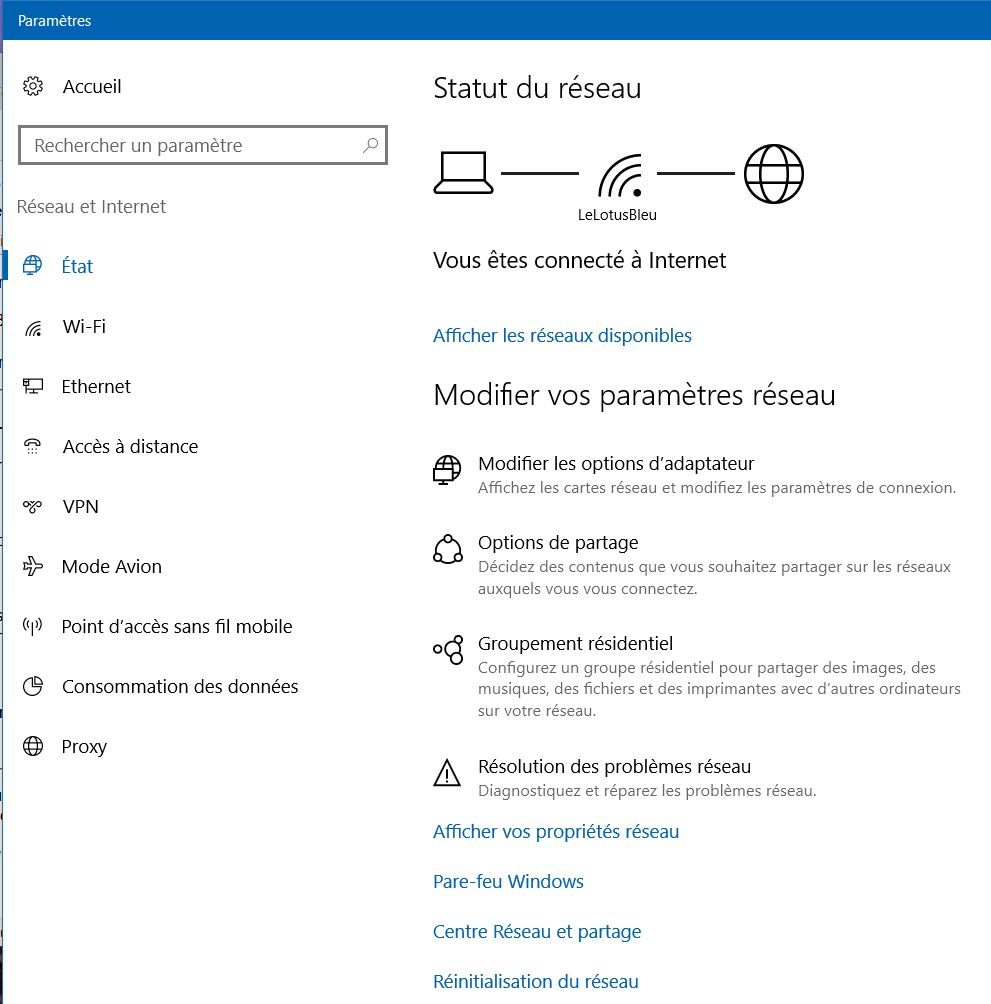Screen dimensions: 991x1004
Task: Open the Ethernet settings page
Action: pos(96,387)
